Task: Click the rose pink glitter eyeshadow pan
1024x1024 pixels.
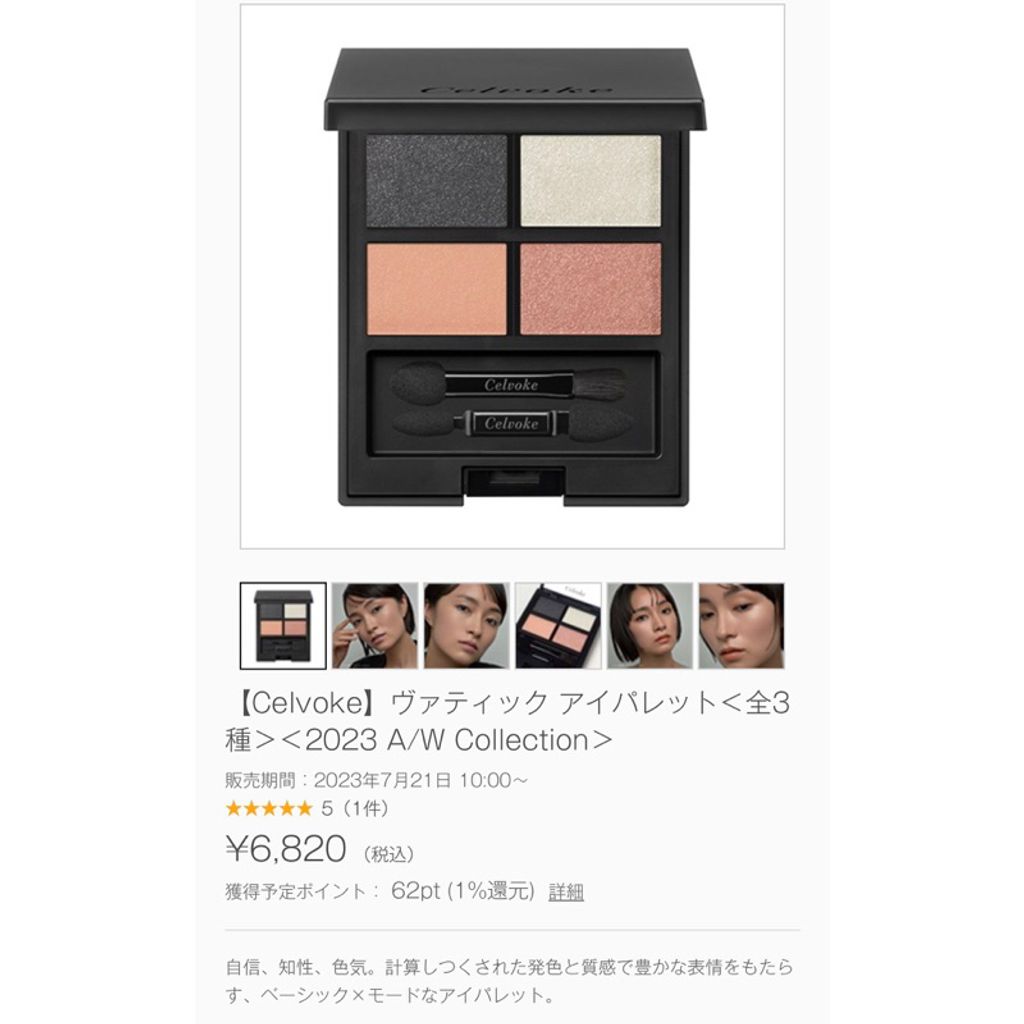Action: (590, 289)
